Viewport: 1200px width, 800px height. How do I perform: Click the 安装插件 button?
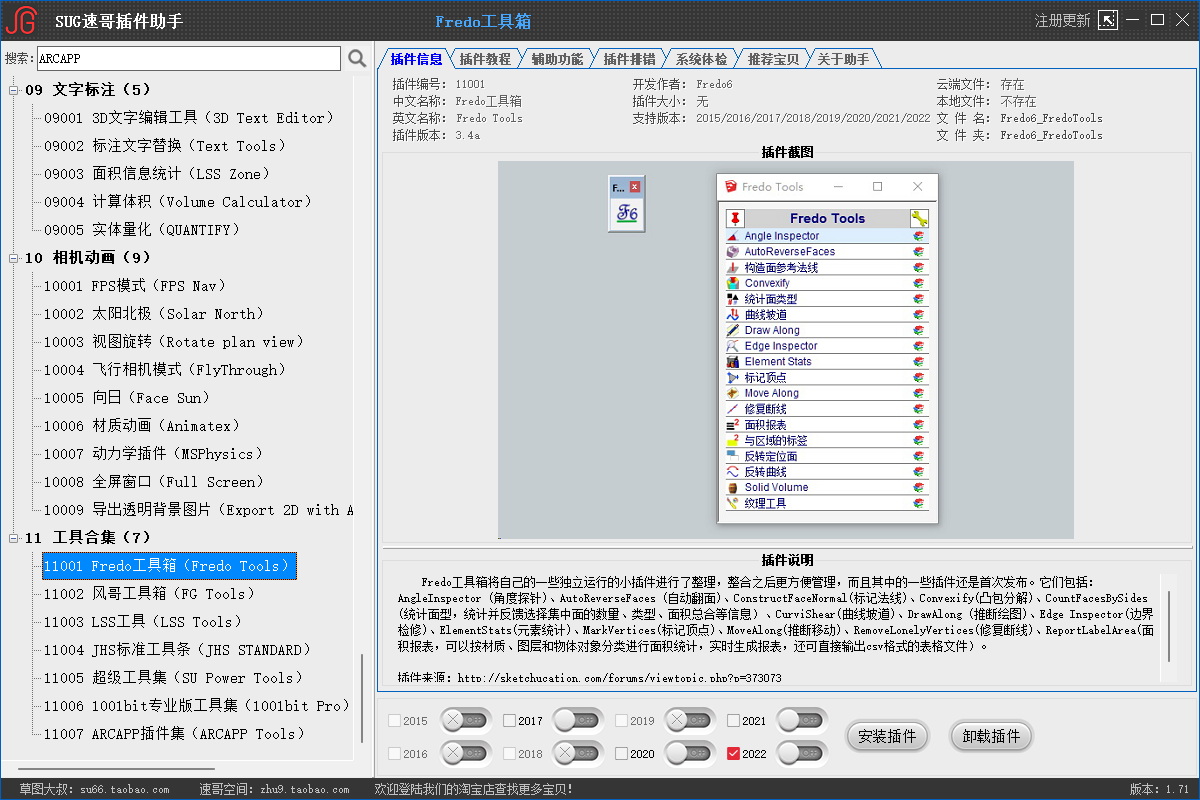(888, 736)
